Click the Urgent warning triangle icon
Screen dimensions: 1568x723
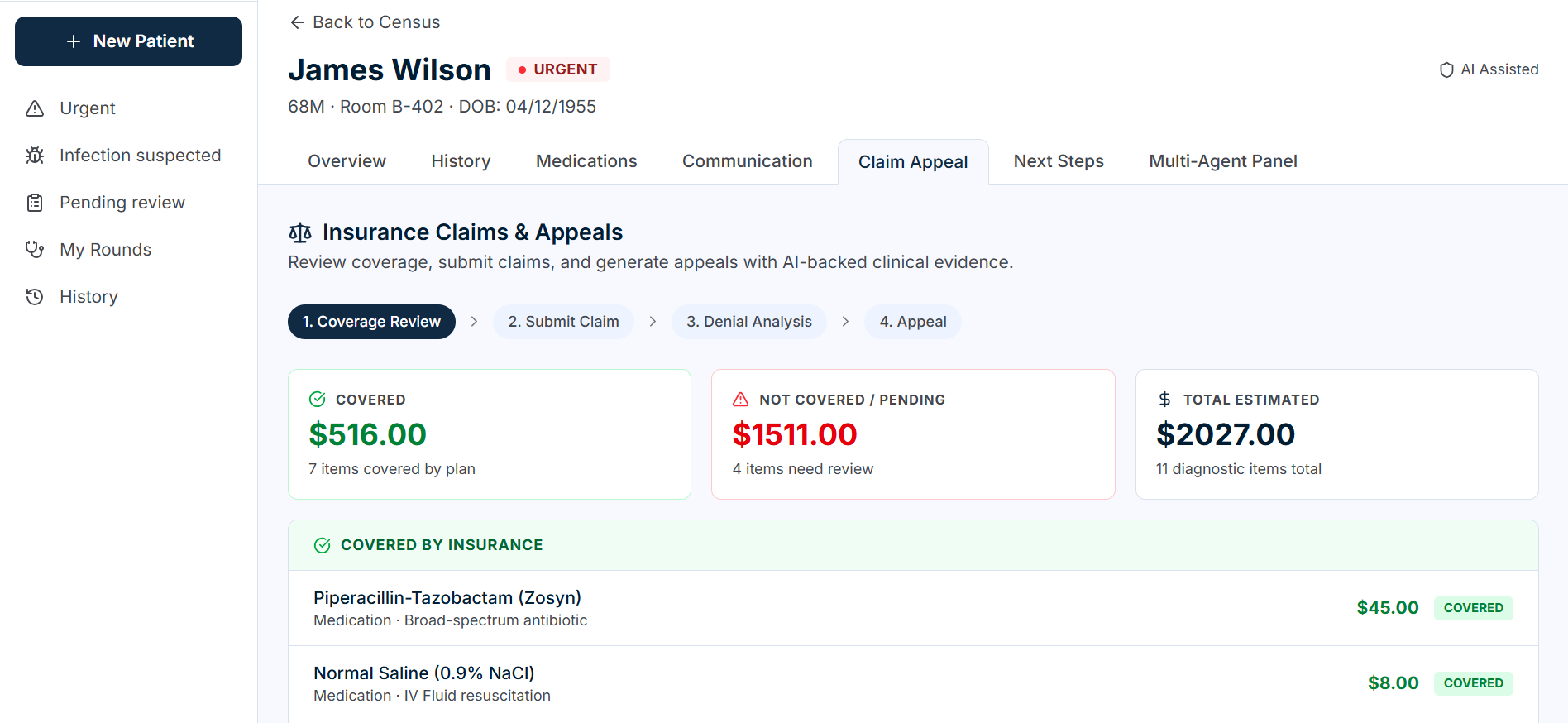tap(35, 108)
